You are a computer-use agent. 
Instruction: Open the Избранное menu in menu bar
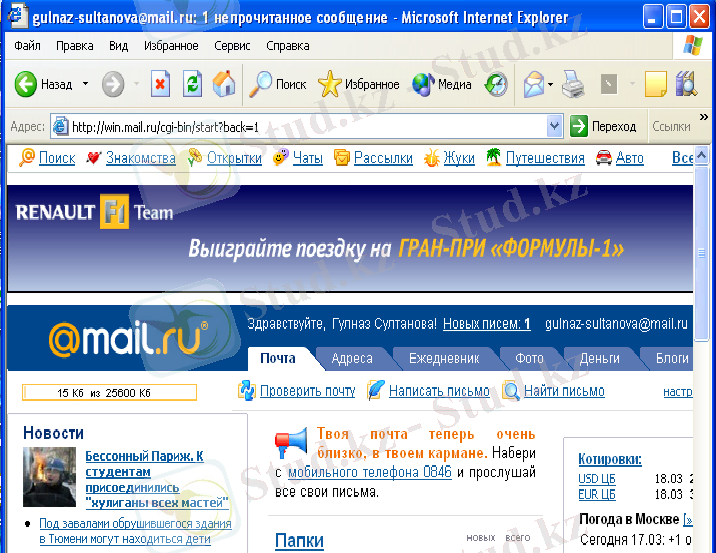(x=171, y=46)
